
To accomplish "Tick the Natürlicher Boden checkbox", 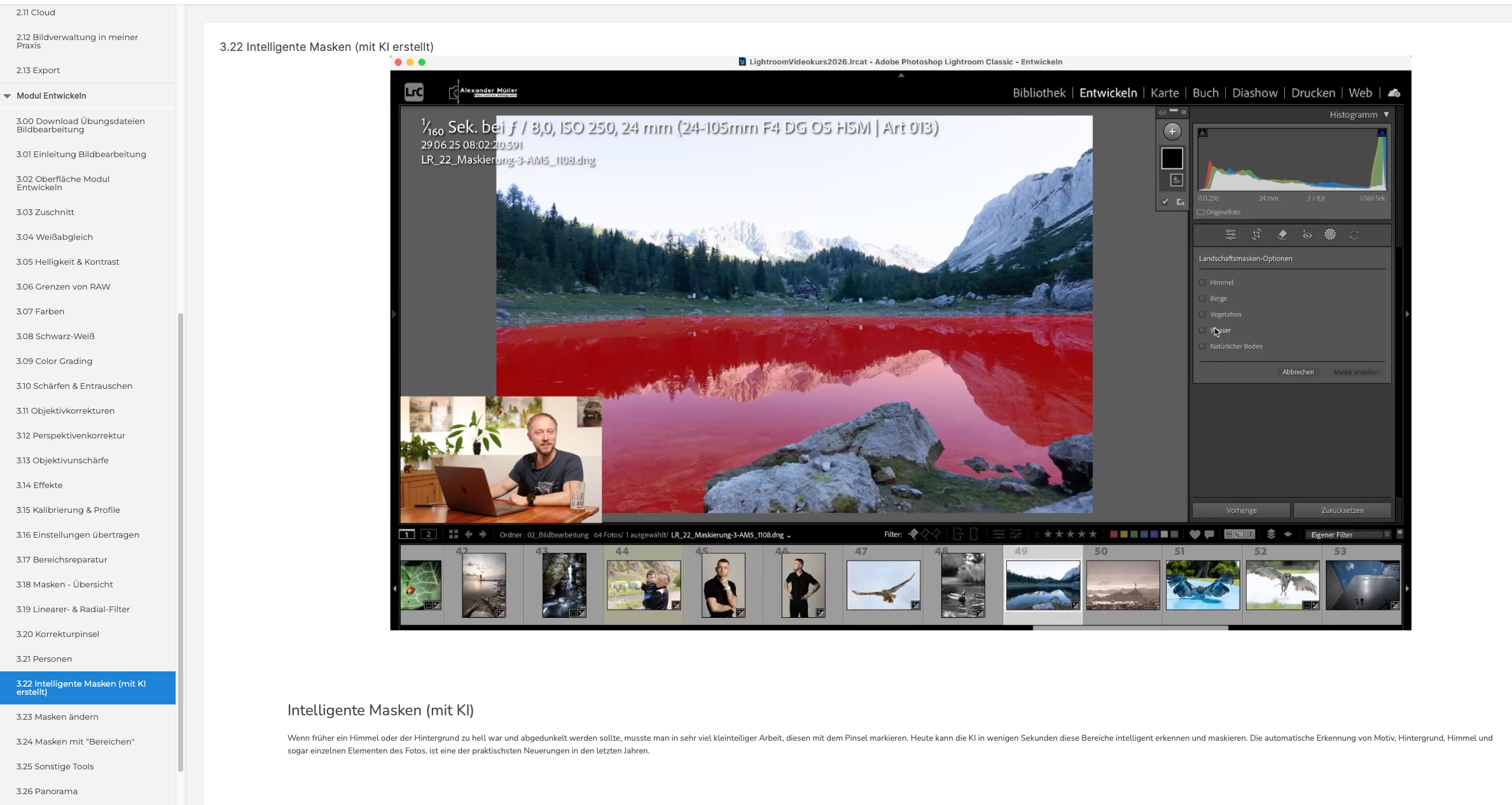I will [1202, 346].
